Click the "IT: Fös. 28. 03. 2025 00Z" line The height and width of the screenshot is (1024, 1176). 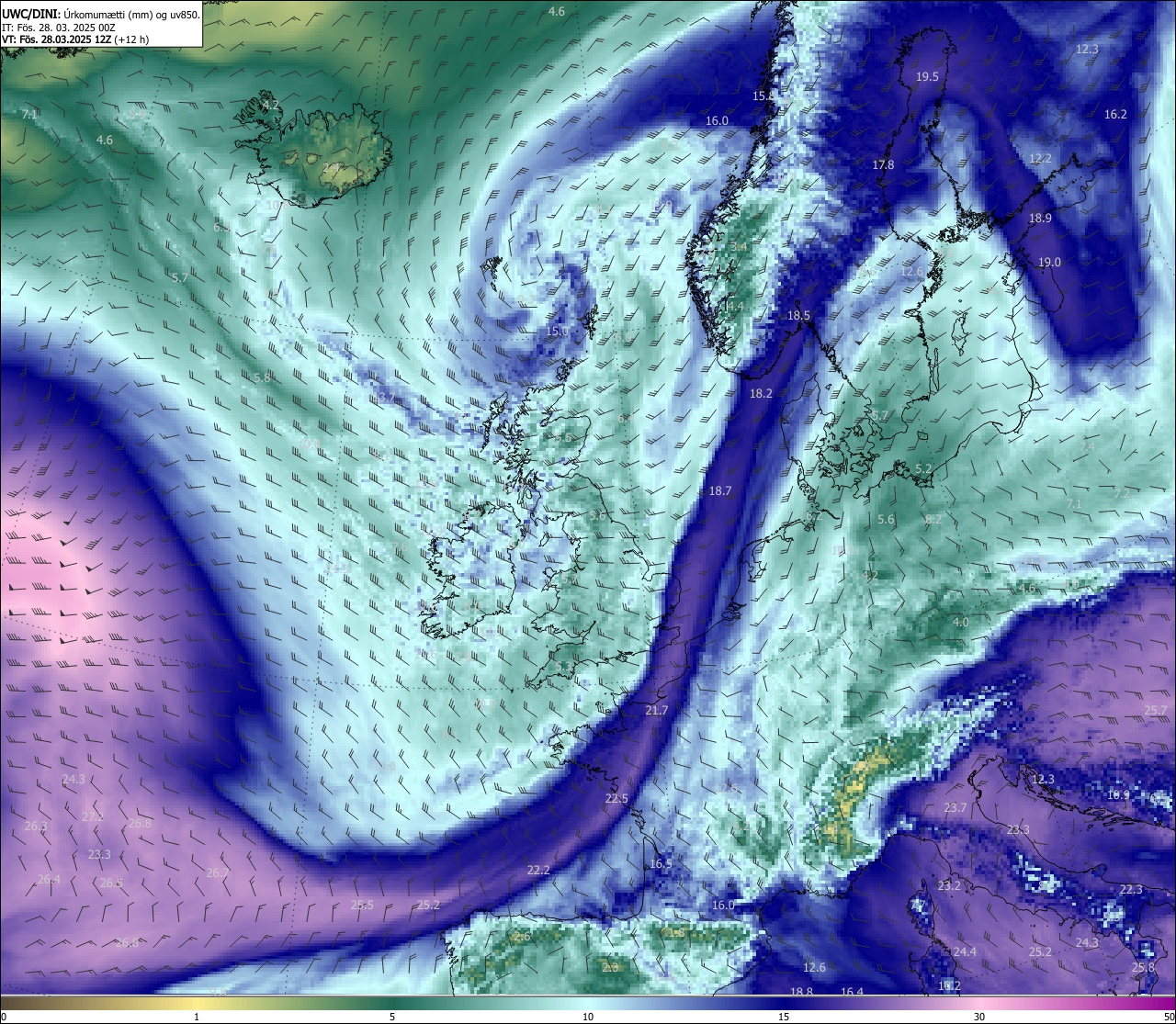point(58,28)
